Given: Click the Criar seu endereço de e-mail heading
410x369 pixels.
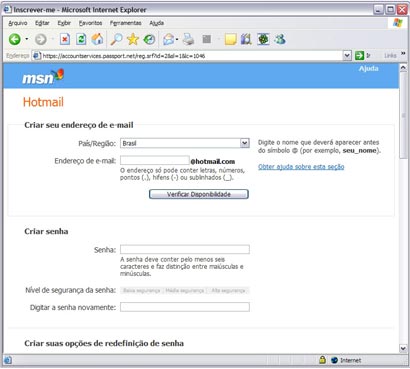Looking at the screenshot, I should coord(79,125).
